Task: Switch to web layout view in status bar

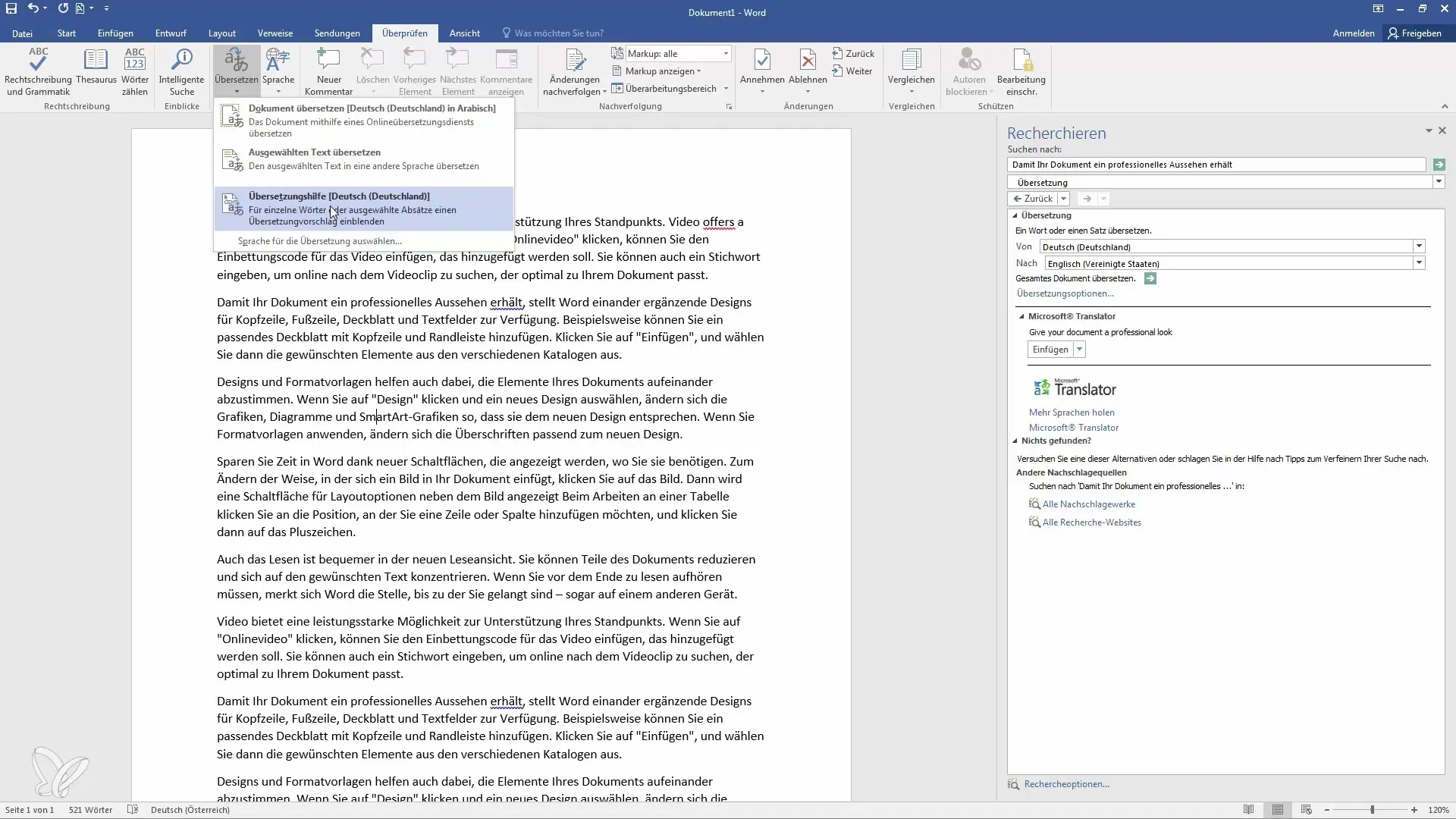Action: [x=1306, y=810]
